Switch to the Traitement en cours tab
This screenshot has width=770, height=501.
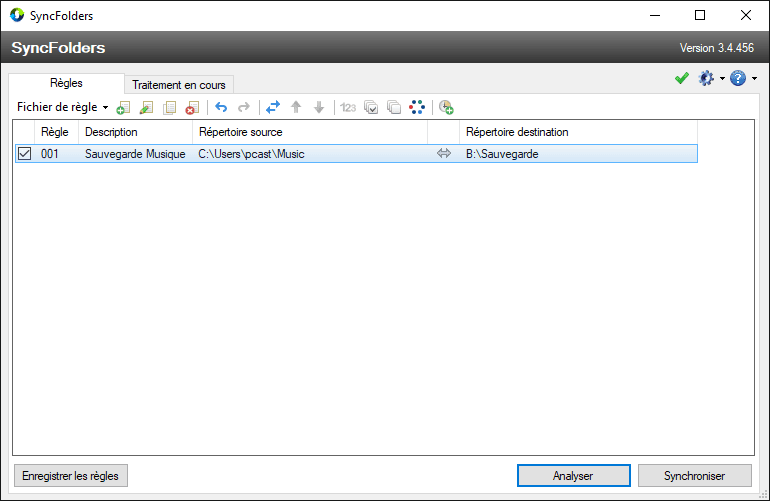tap(179, 85)
